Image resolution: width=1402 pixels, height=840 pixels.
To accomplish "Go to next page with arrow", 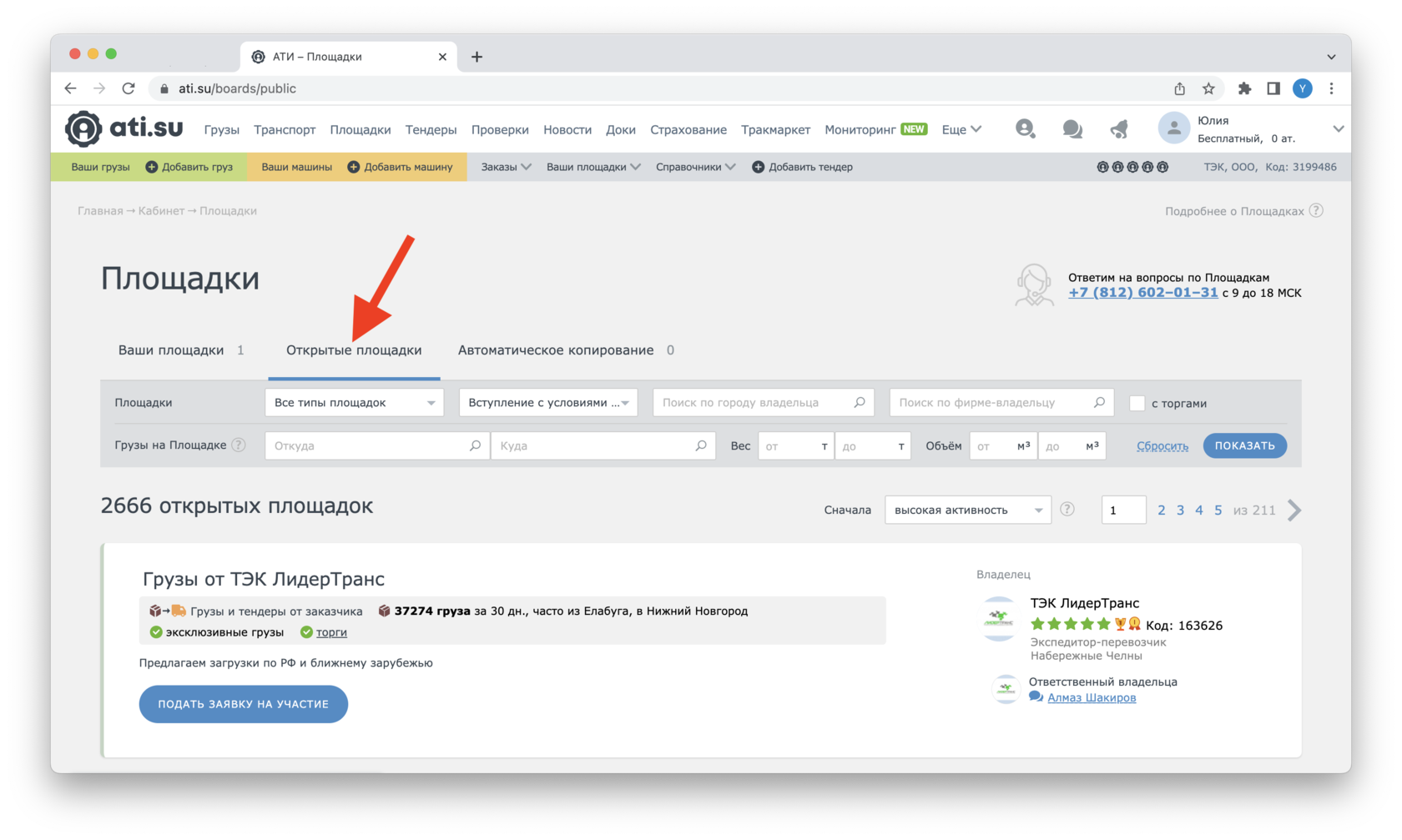I will pyautogui.click(x=1294, y=510).
